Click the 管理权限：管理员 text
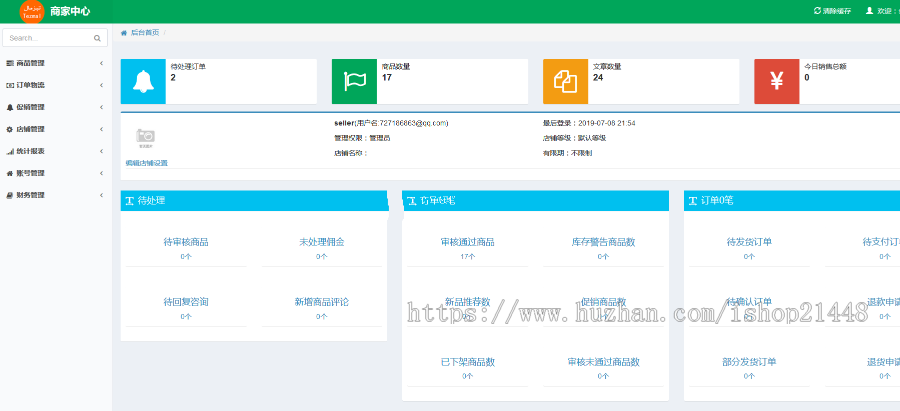Image resolution: width=900 pixels, height=411 pixels. tap(362, 138)
